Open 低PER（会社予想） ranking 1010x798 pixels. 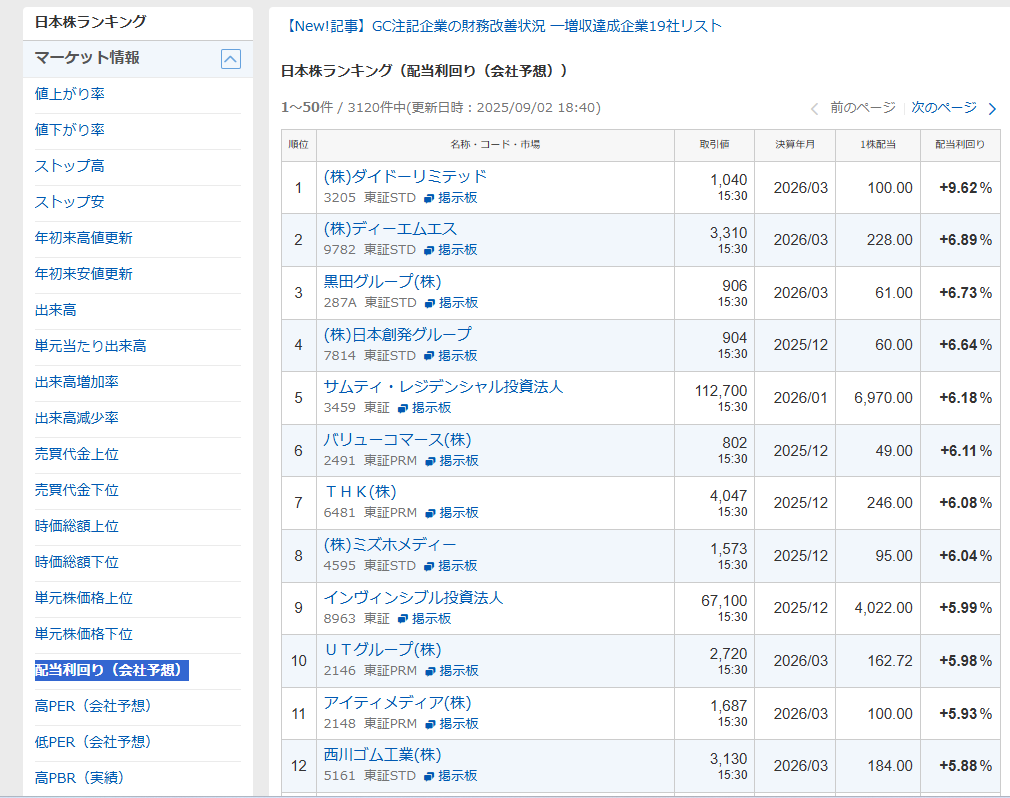(93, 743)
